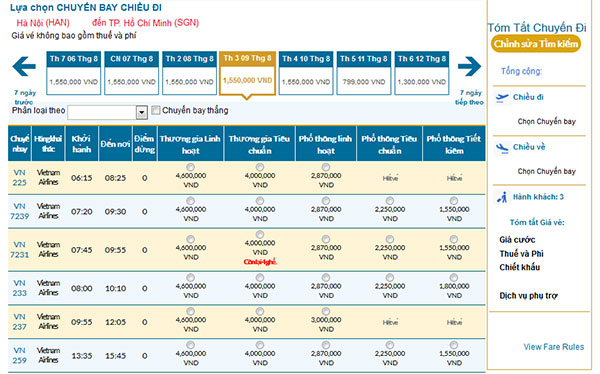
Task: Open the Phân loại theo dropdown
Action: tap(108, 112)
